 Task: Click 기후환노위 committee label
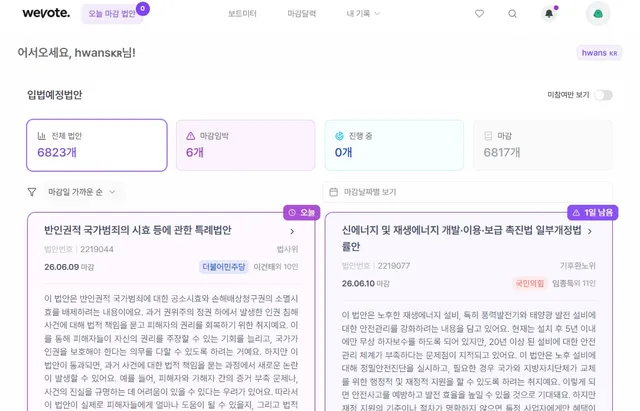coord(578,266)
